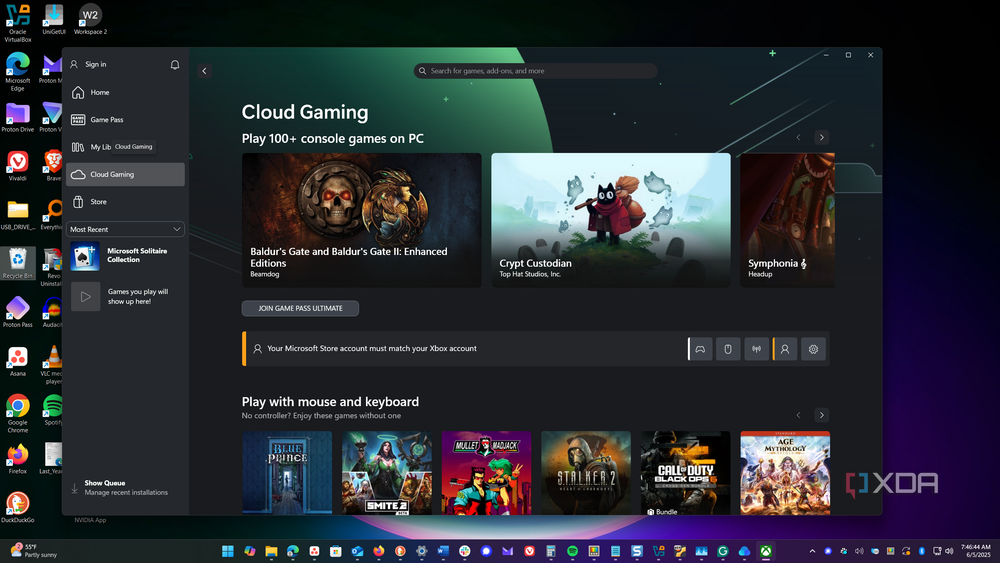Image resolution: width=1000 pixels, height=563 pixels.
Task: Select Cloud Gaming in sidebar
Action: tap(125, 174)
